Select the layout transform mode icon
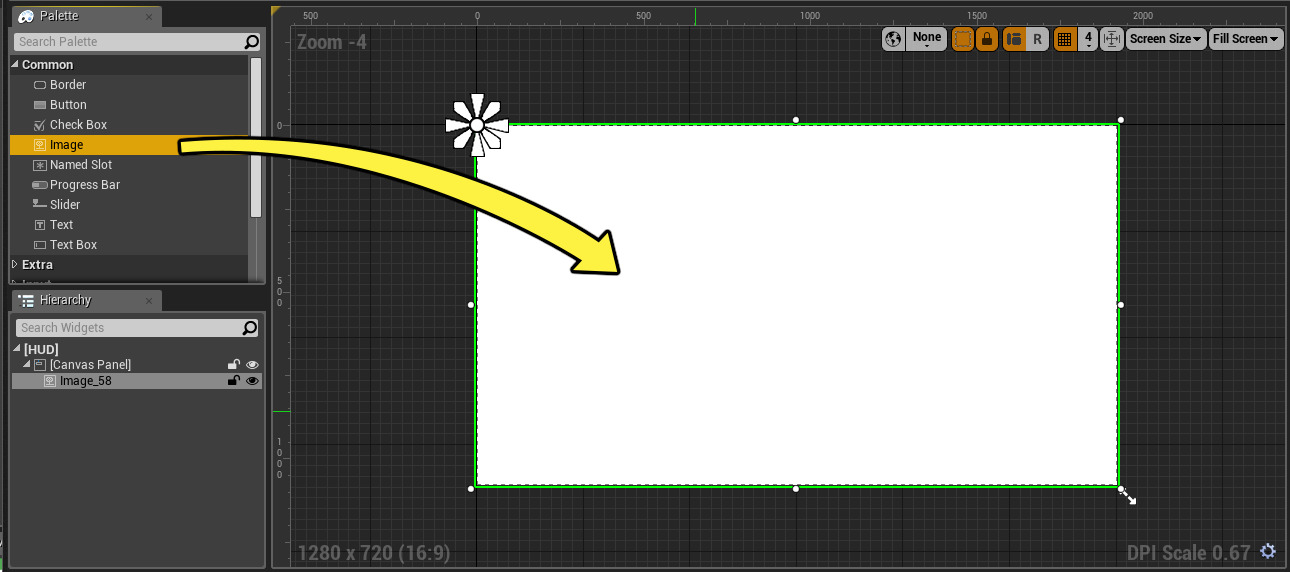This screenshot has width=1290, height=572. (x=1014, y=39)
